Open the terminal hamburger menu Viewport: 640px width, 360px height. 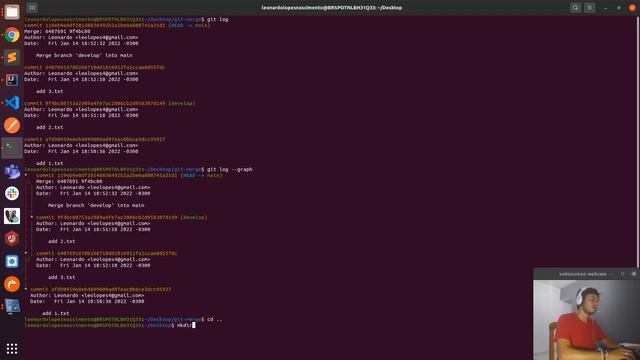click(x=589, y=8)
